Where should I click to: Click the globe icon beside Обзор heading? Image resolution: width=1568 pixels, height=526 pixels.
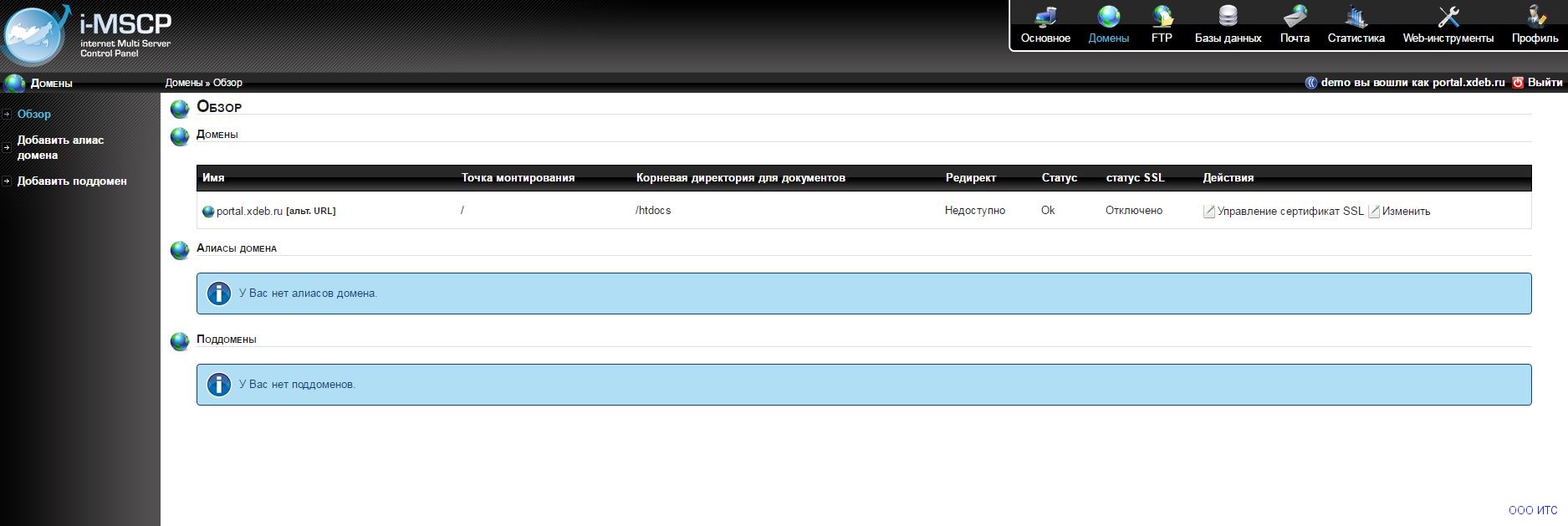pyautogui.click(x=180, y=109)
